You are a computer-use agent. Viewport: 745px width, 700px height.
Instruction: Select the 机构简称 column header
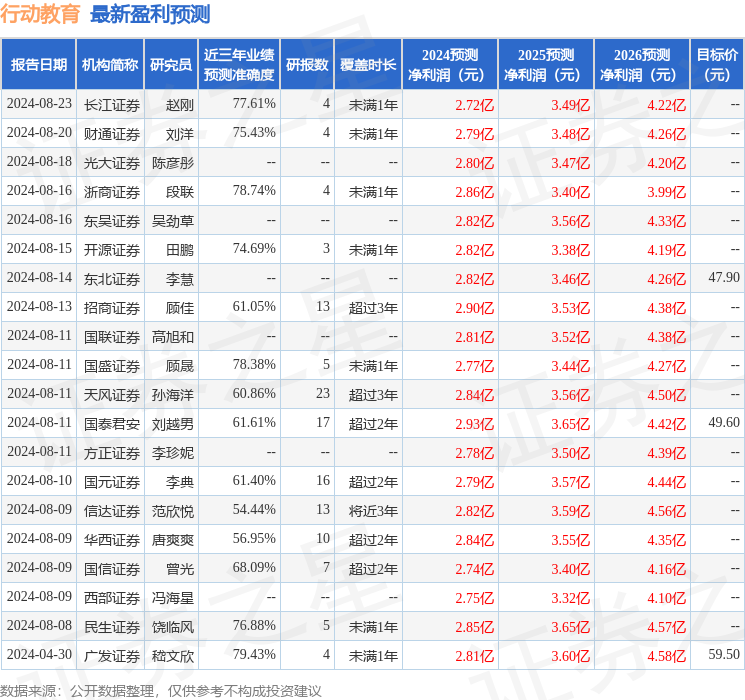pyautogui.click(x=110, y=65)
